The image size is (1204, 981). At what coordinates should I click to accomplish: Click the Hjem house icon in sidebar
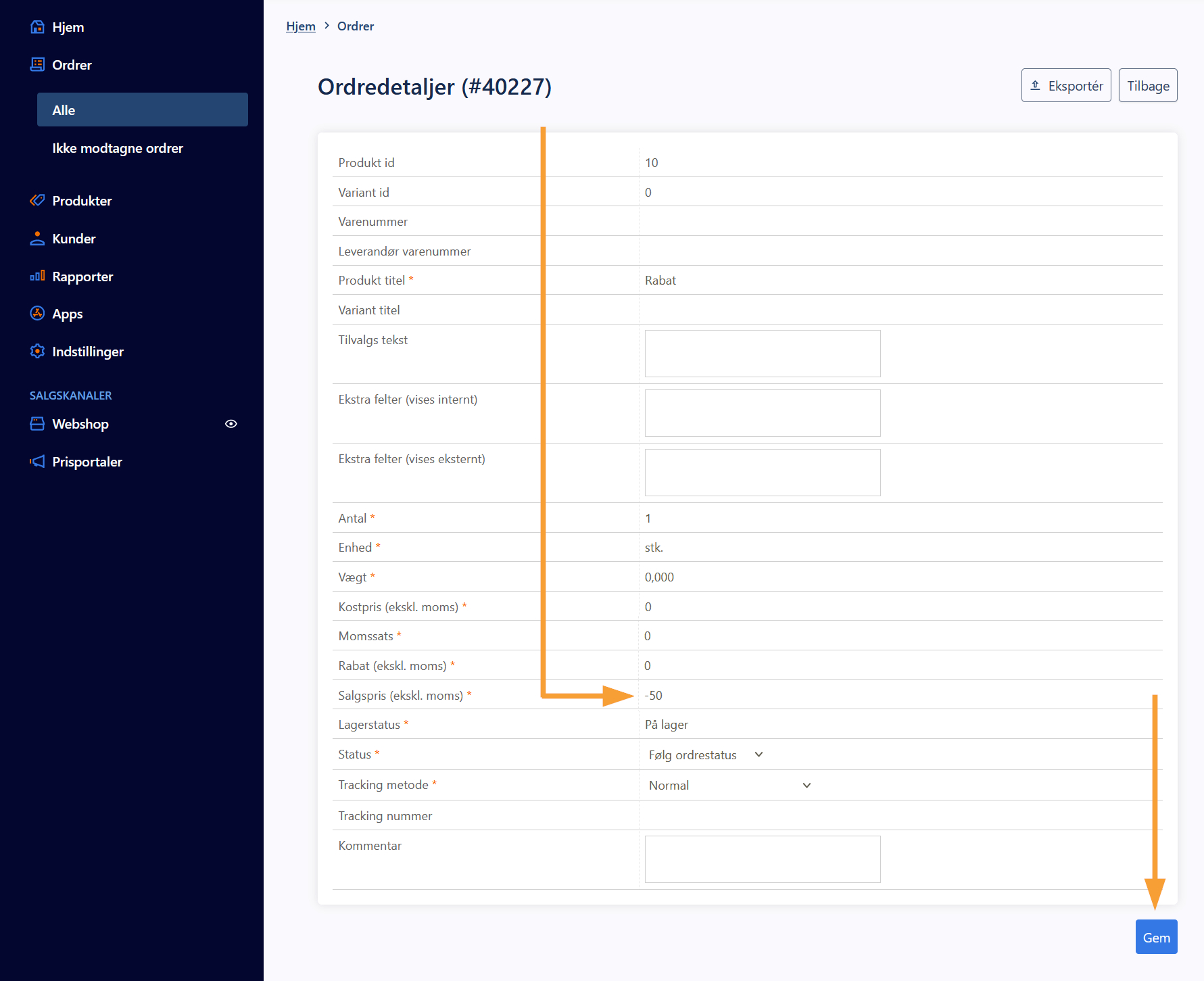click(38, 27)
